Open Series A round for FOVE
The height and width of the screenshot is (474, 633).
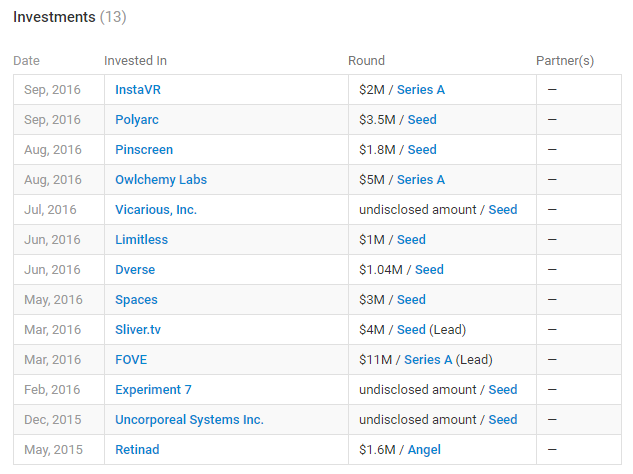click(x=428, y=360)
